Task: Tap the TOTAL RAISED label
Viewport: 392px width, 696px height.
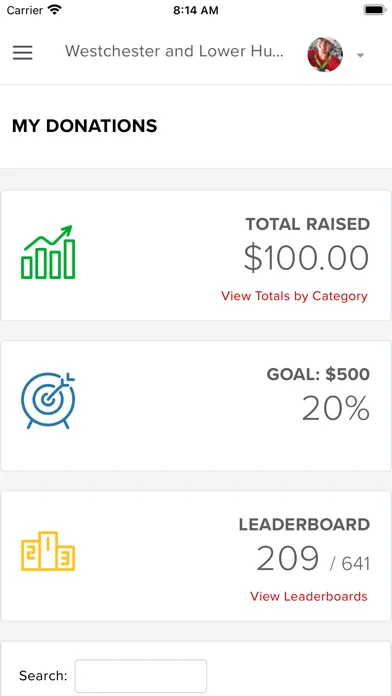Action: click(x=308, y=225)
